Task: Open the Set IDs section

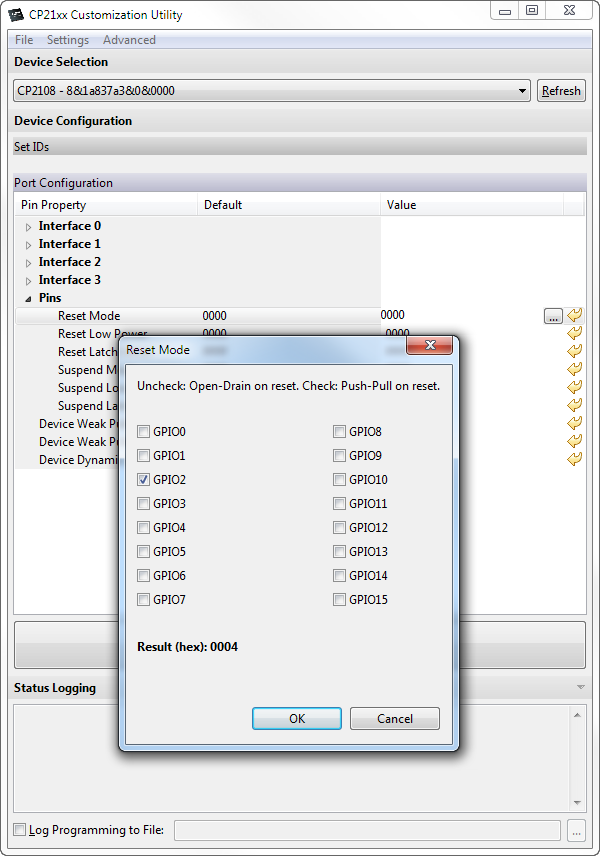Action: coord(300,146)
